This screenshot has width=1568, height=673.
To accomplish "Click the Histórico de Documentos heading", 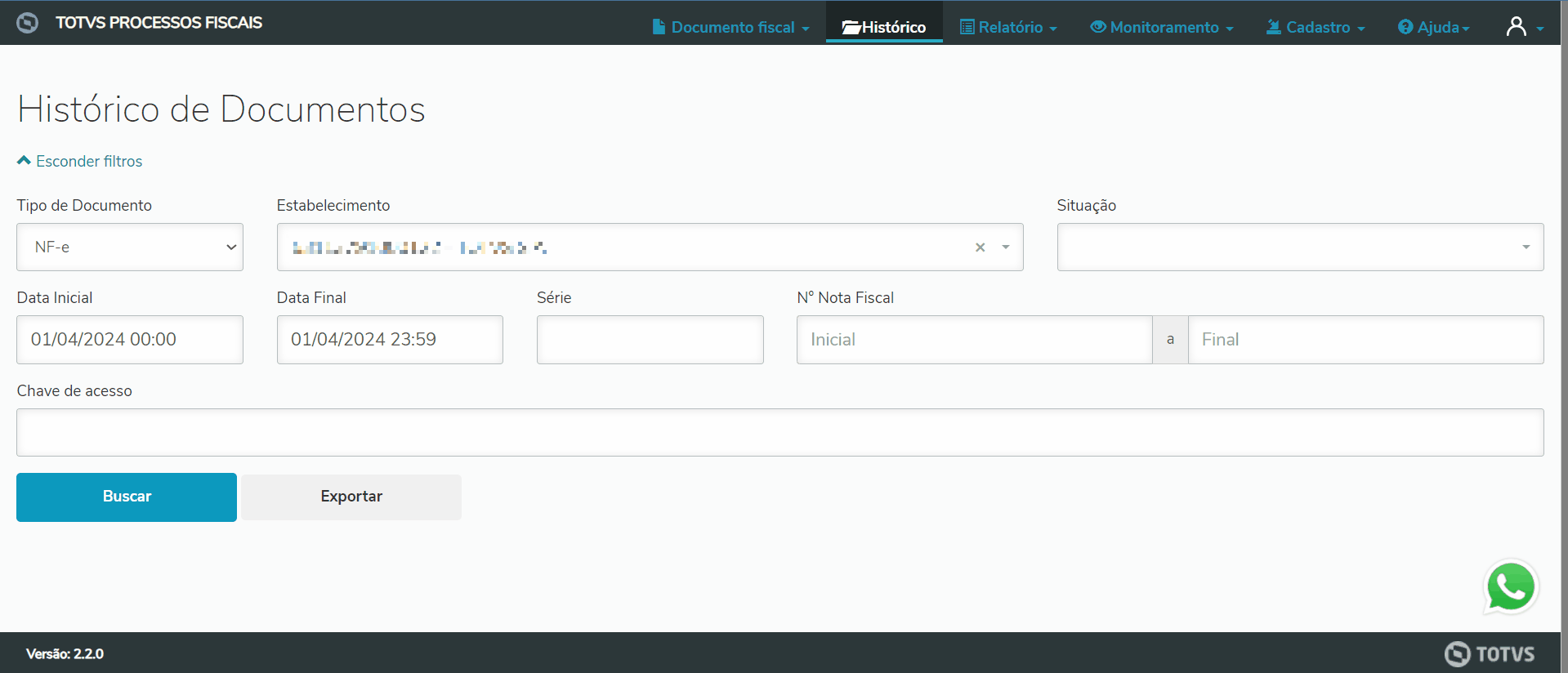I will (221, 109).
